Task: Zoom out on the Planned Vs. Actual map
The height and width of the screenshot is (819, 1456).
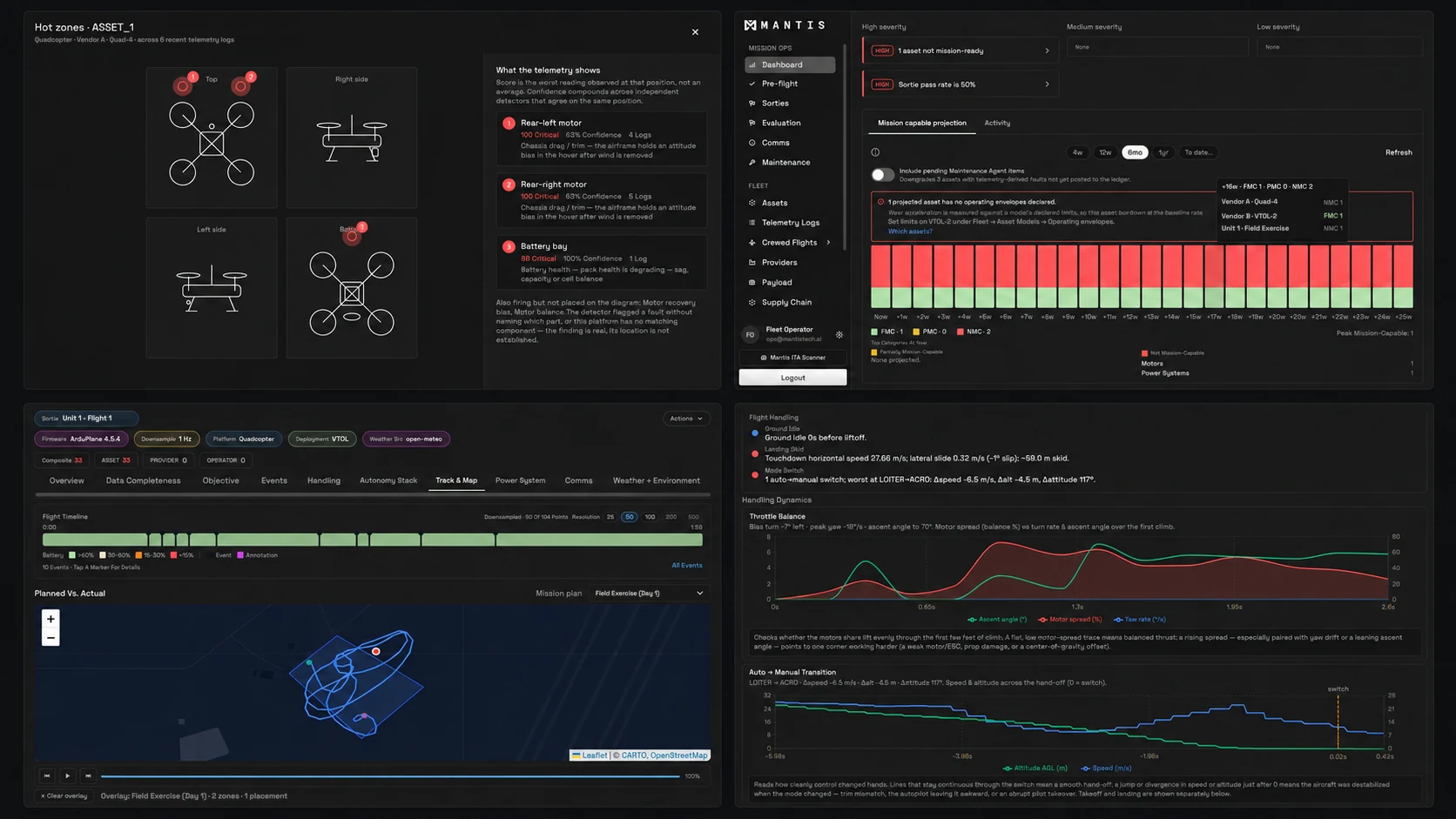Action: [x=51, y=638]
